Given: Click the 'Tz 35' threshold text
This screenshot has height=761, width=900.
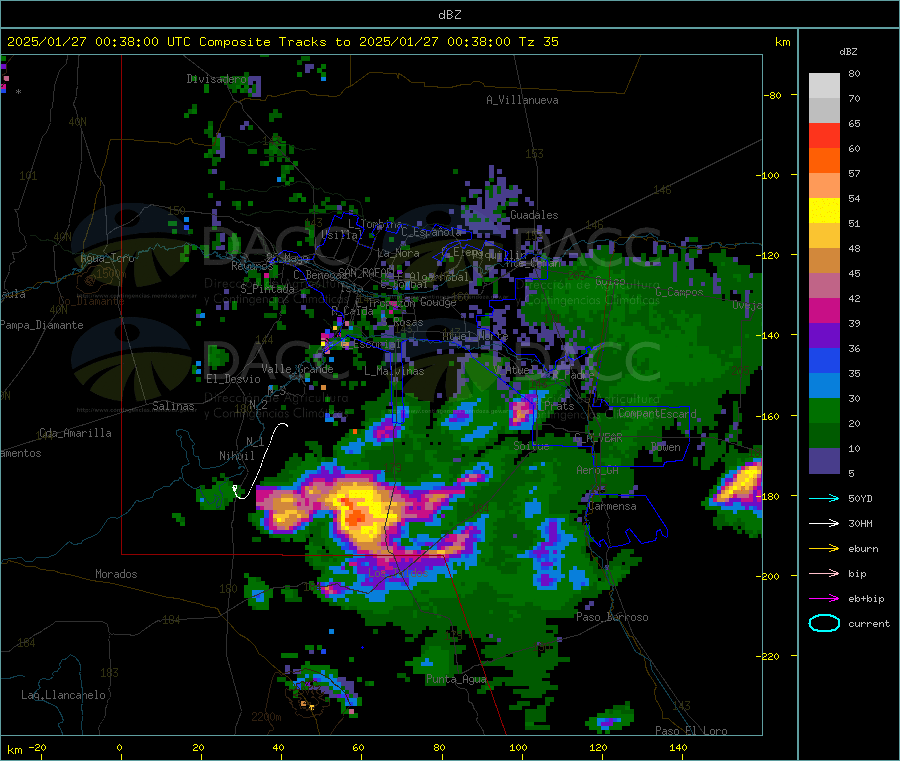Looking at the screenshot, I should pyautogui.click(x=538, y=42).
